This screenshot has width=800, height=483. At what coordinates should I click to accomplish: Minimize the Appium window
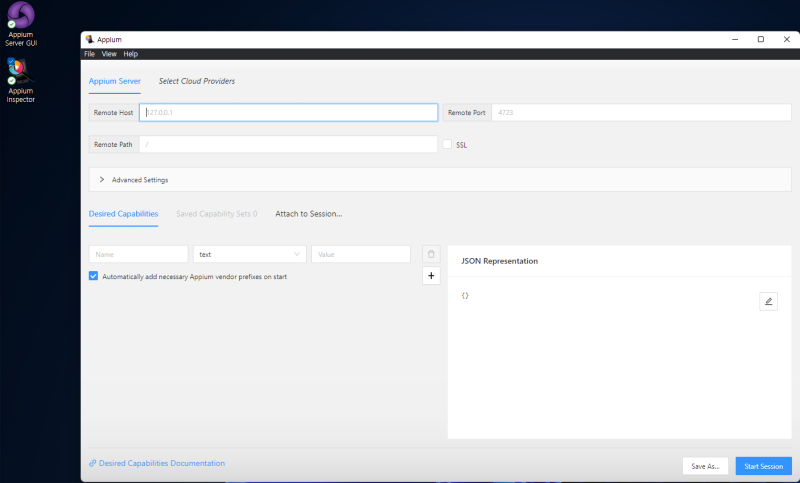coord(735,39)
